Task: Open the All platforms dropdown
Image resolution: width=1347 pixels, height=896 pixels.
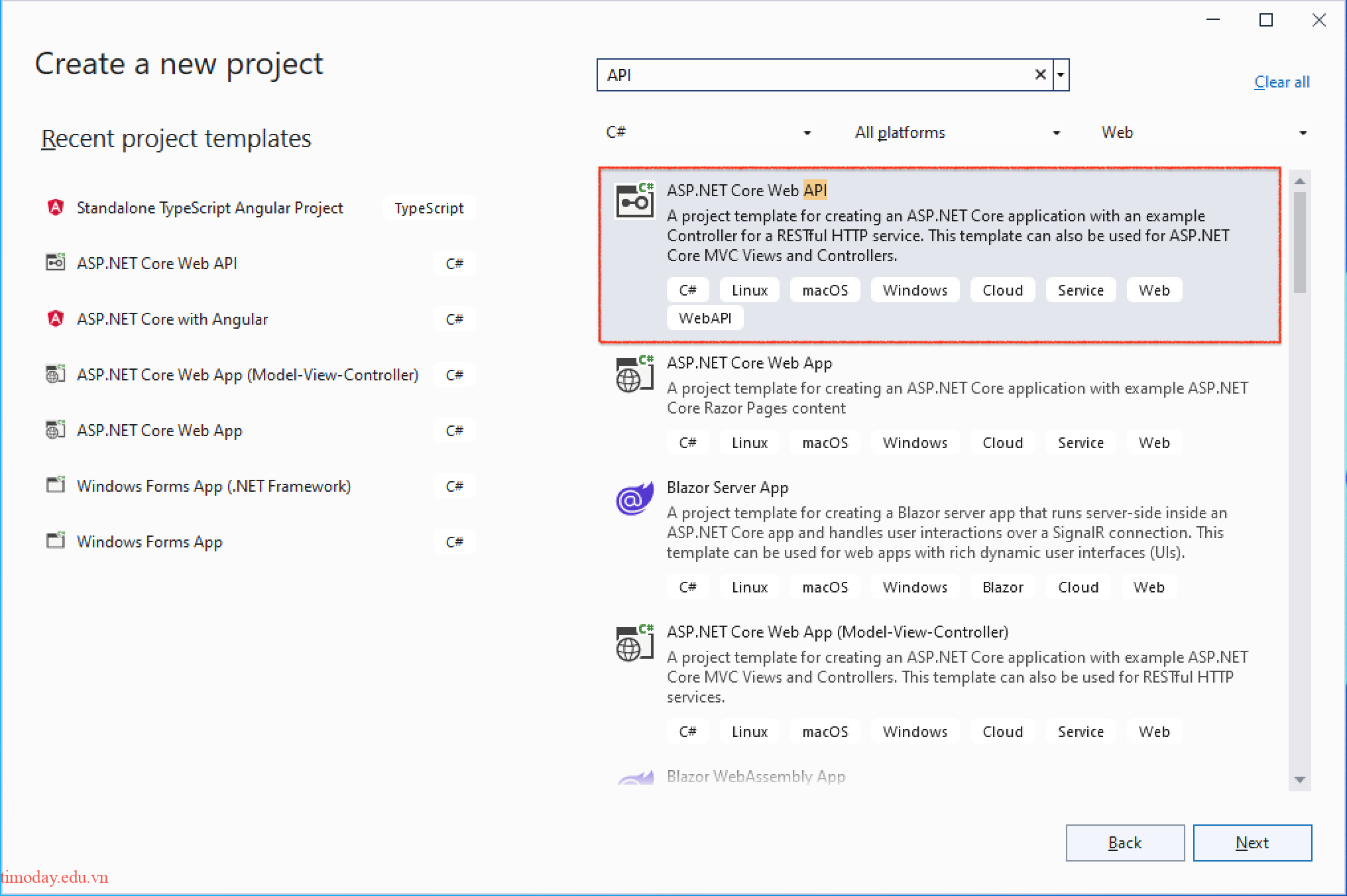Action: tap(1055, 132)
